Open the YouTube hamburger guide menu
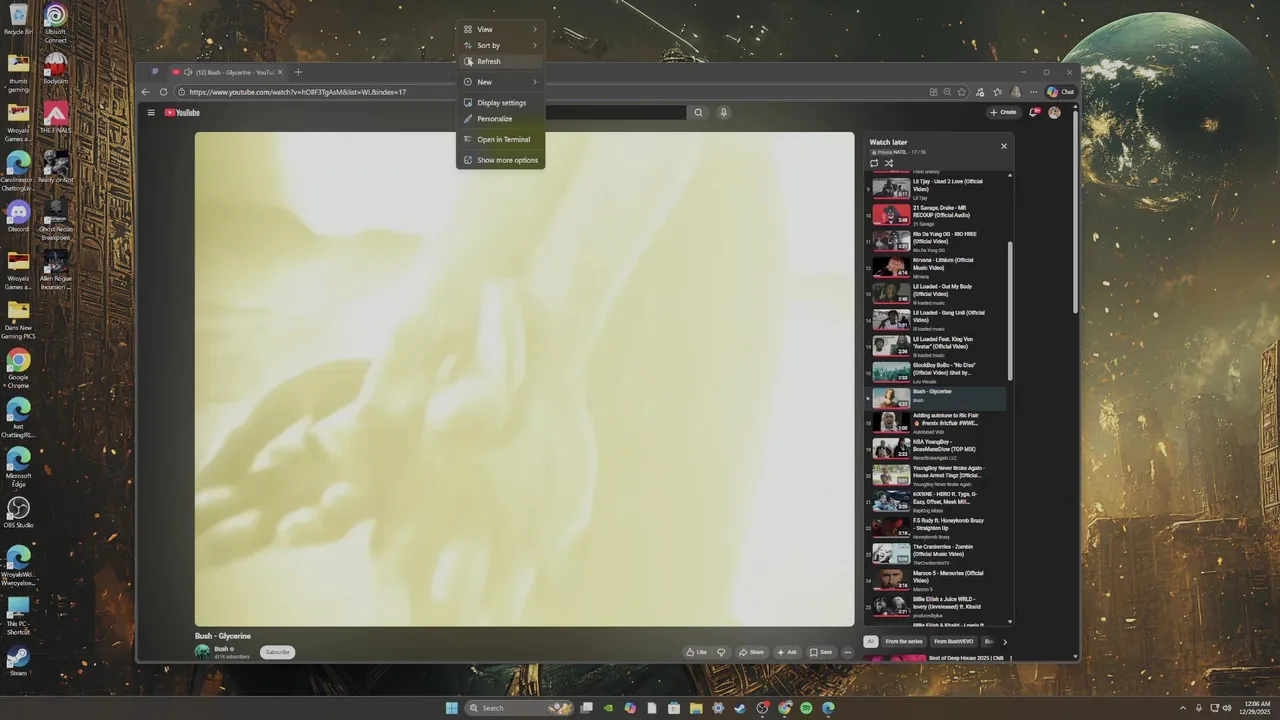The height and width of the screenshot is (720, 1280). click(151, 112)
